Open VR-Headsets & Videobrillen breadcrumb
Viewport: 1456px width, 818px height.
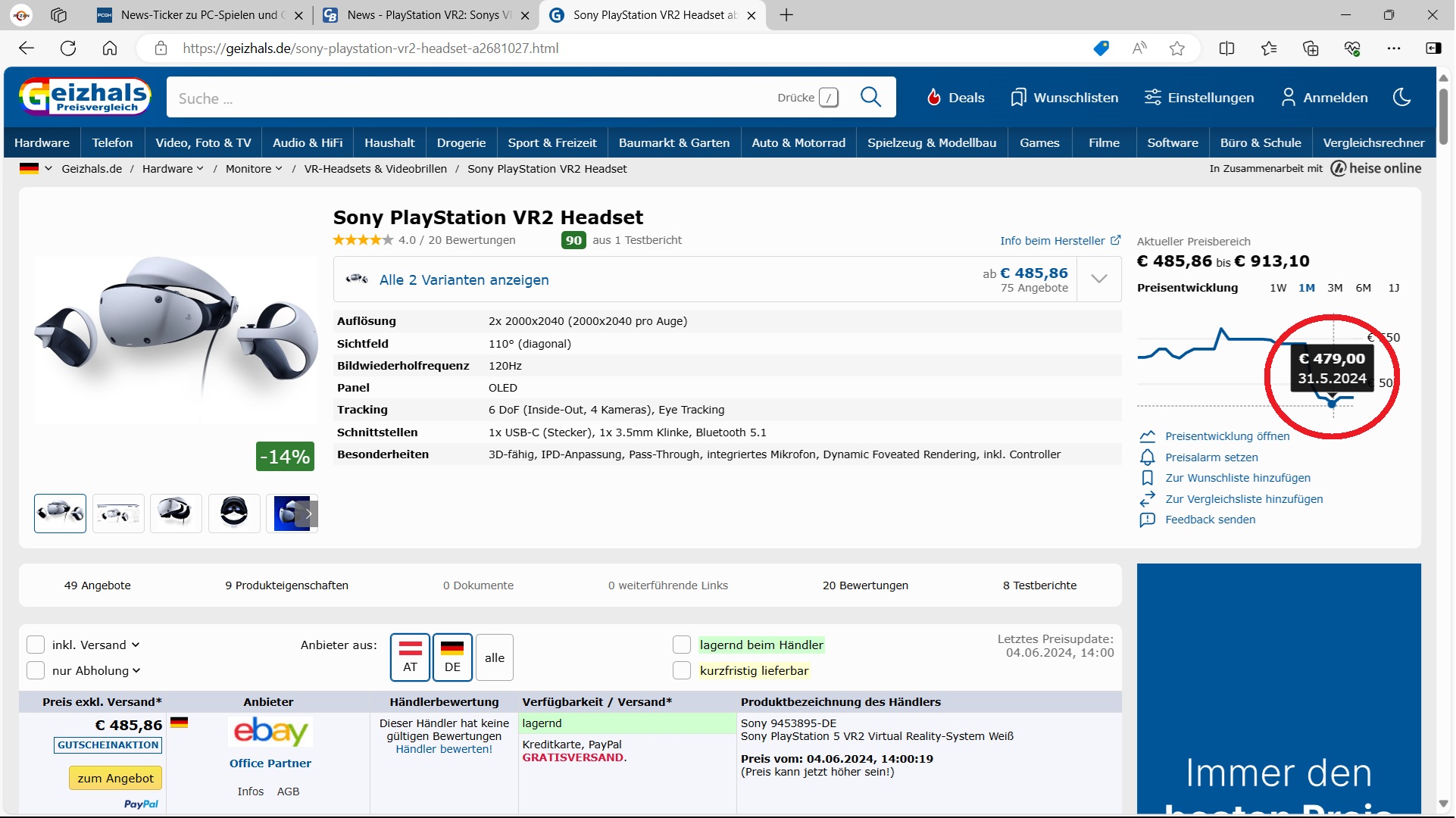[x=376, y=169]
